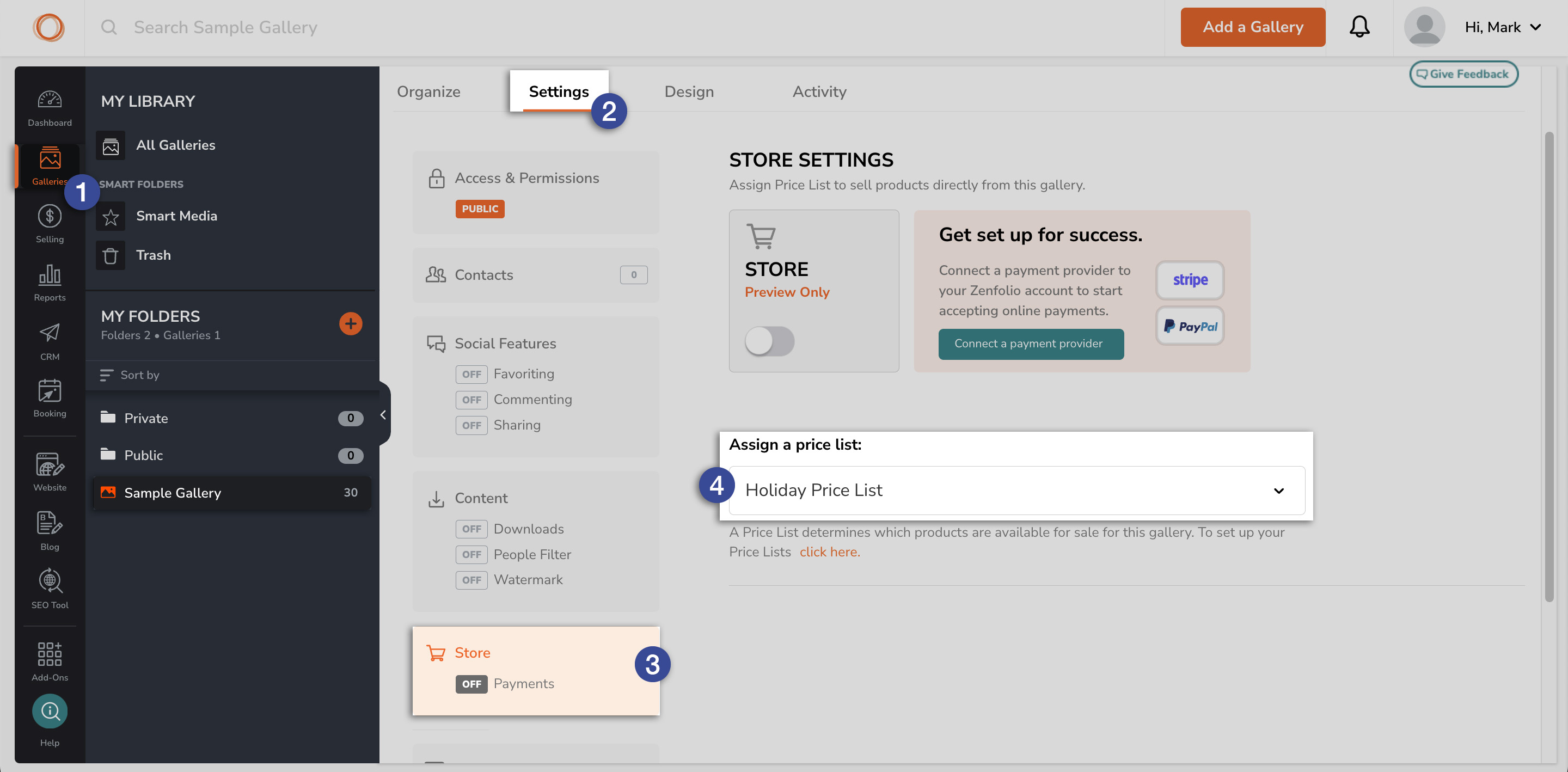Open the Public folder
Viewport: 1568px width, 772px height.
[x=232, y=455]
